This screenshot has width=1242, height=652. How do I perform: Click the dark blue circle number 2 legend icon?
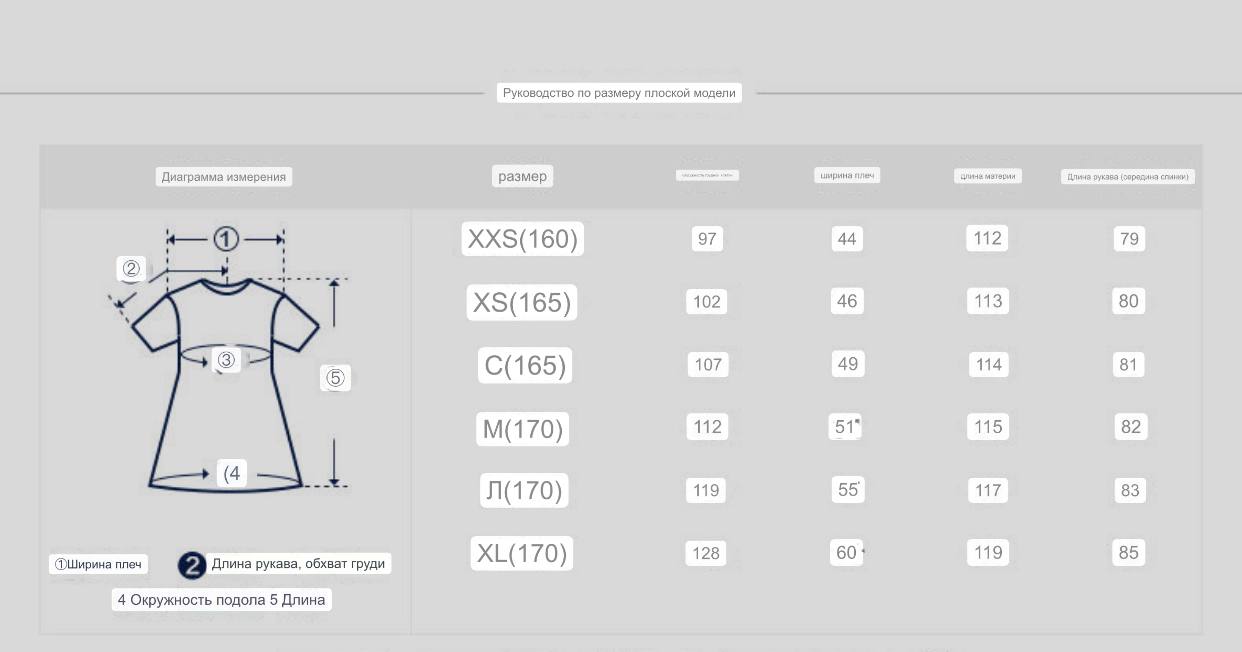pyautogui.click(x=192, y=565)
